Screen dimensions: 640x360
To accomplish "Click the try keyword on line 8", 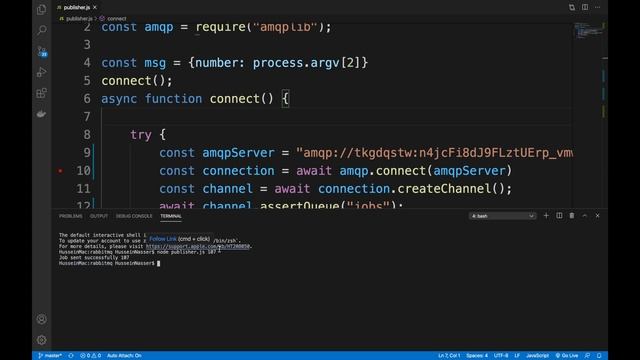I will (141, 135).
